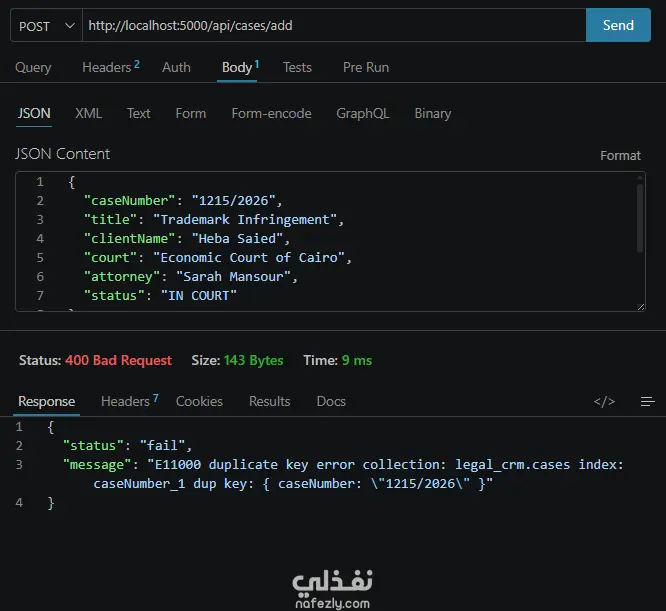Image resolution: width=666 pixels, height=611 pixels.
Task: Select Form-encode body type
Action: 271,113
